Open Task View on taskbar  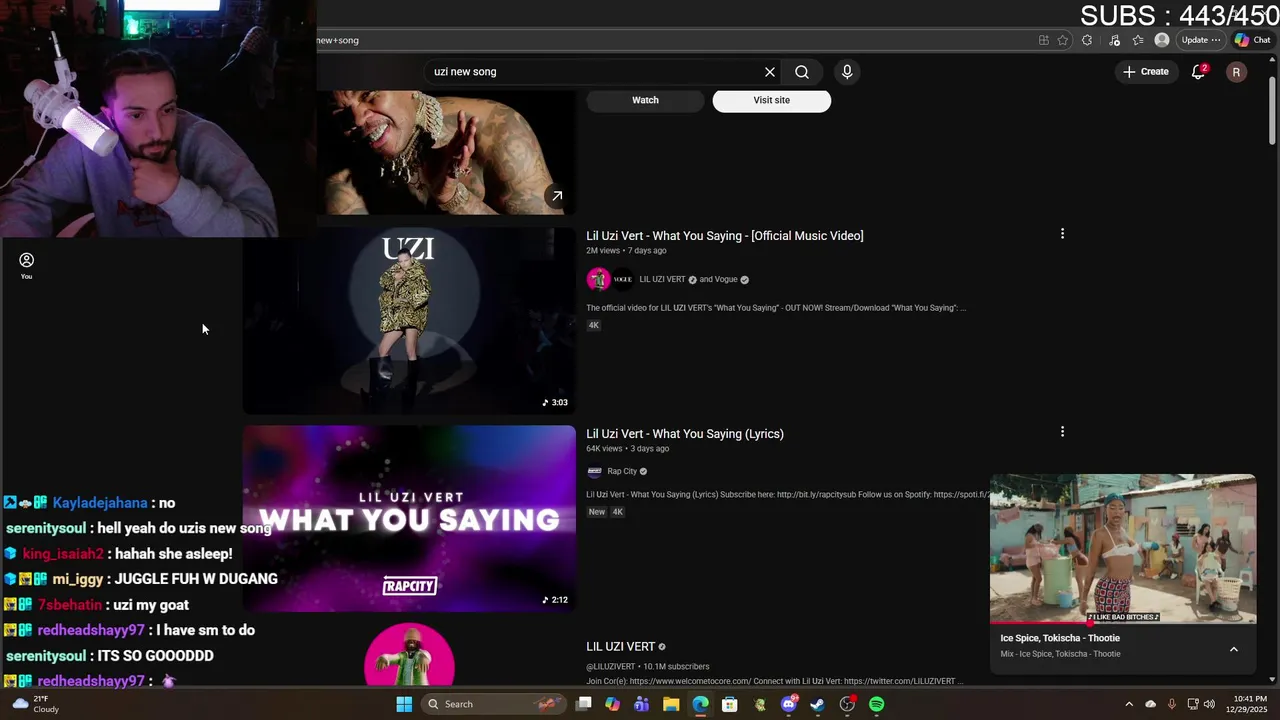584,704
